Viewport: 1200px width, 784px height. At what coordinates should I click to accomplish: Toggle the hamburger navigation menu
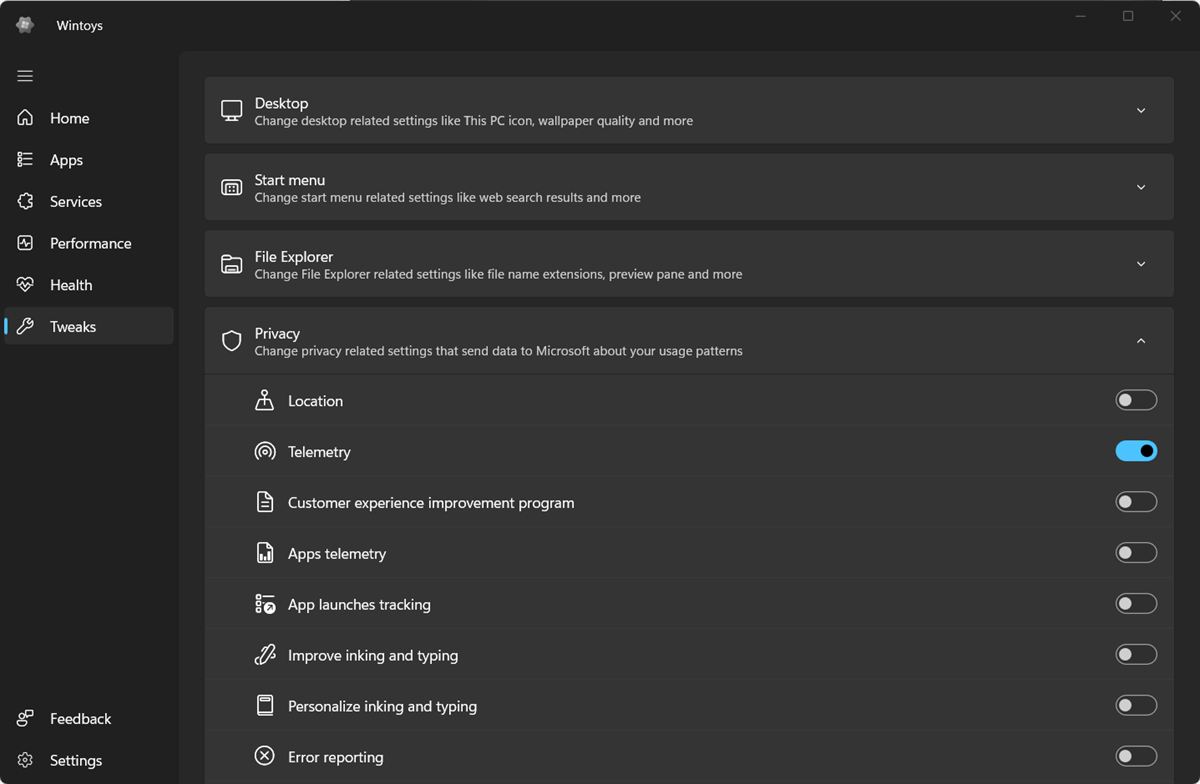25,76
